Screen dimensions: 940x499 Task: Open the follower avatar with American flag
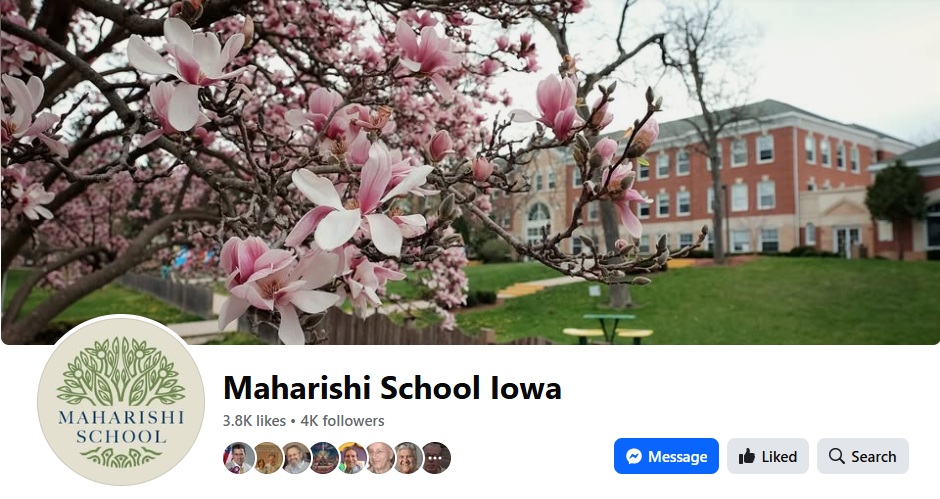[x=238, y=458]
